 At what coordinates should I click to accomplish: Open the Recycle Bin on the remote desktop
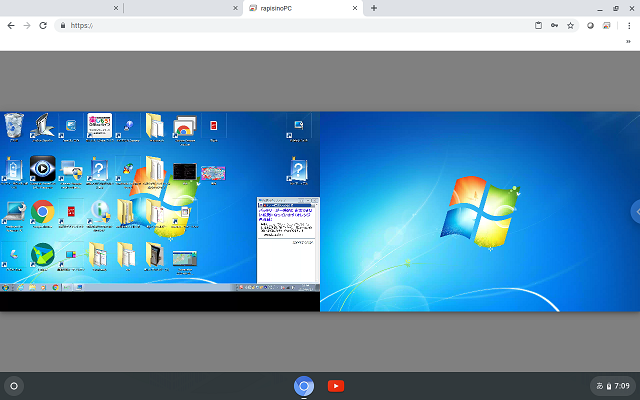point(14,127)
